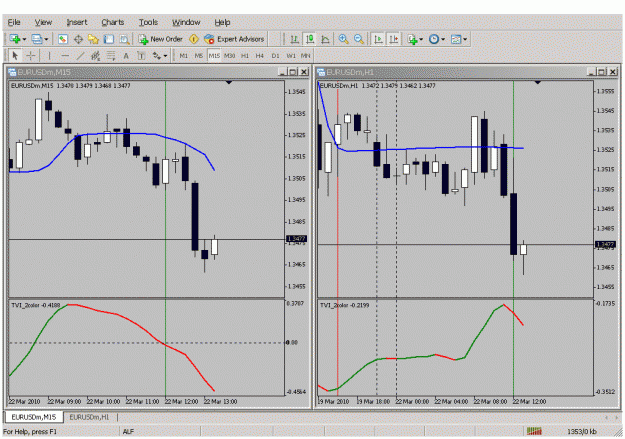Zoom out the chart with minus magnifier
This screenshot has height=439, width=625.
[x=359, y=39]
